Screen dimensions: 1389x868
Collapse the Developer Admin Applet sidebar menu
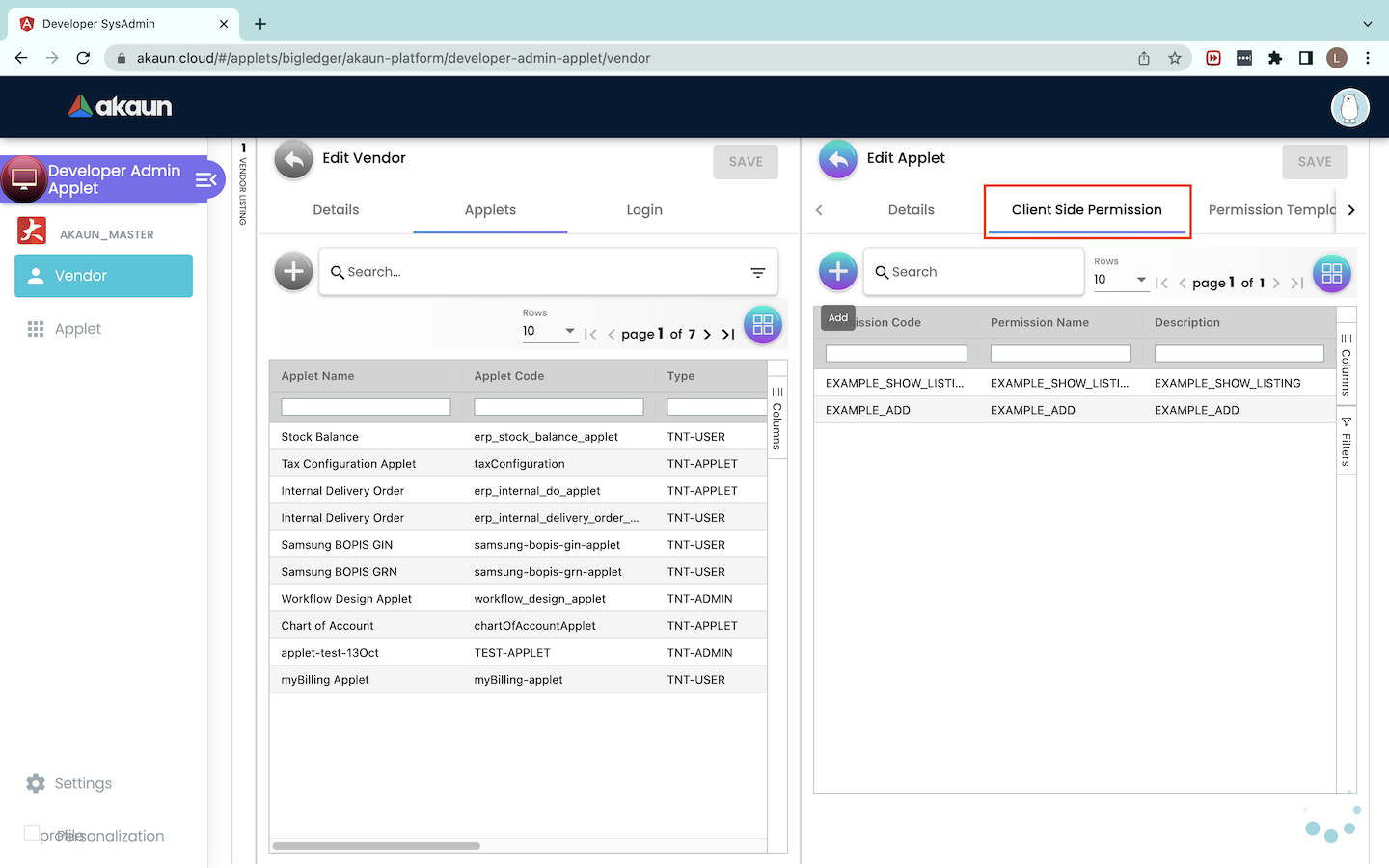[x=205, y=179]
